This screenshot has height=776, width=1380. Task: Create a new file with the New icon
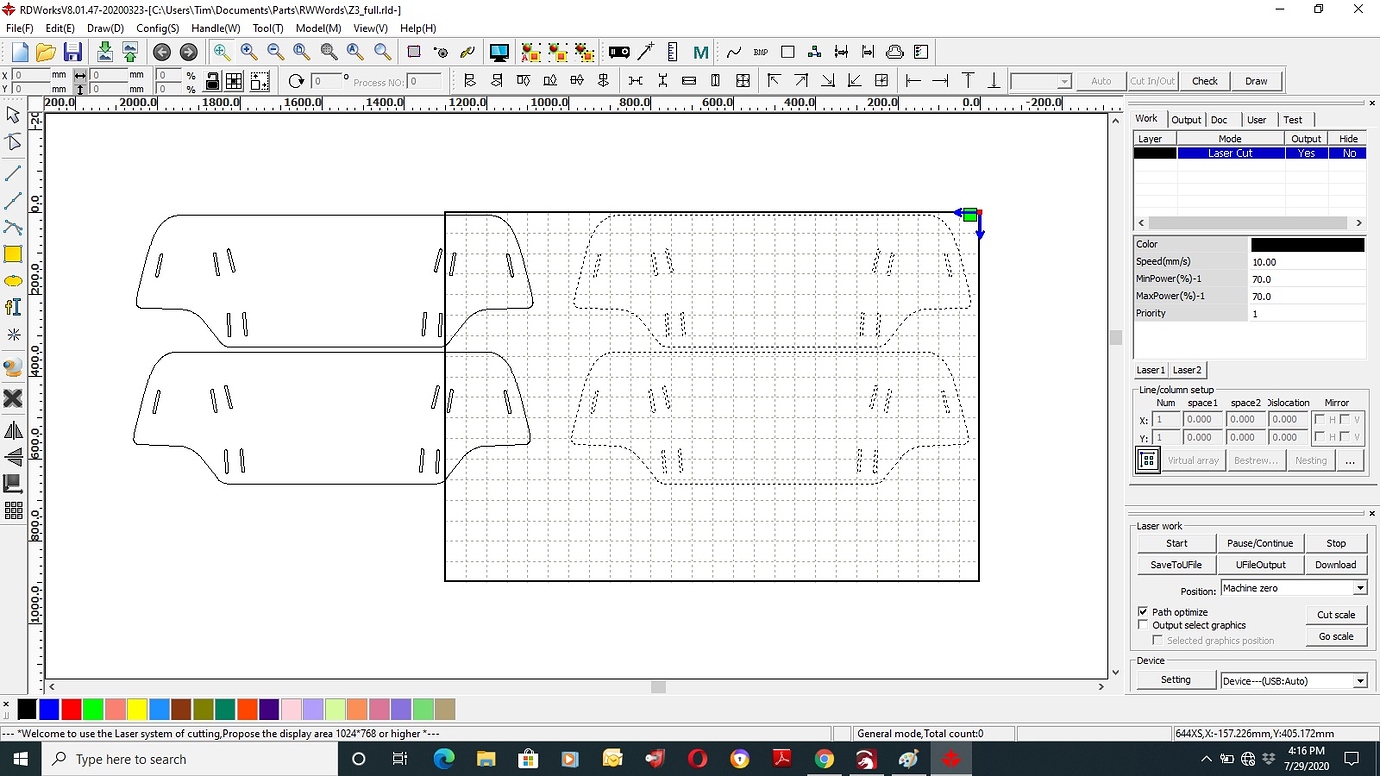pyautogui.click(x=20, y=52)
